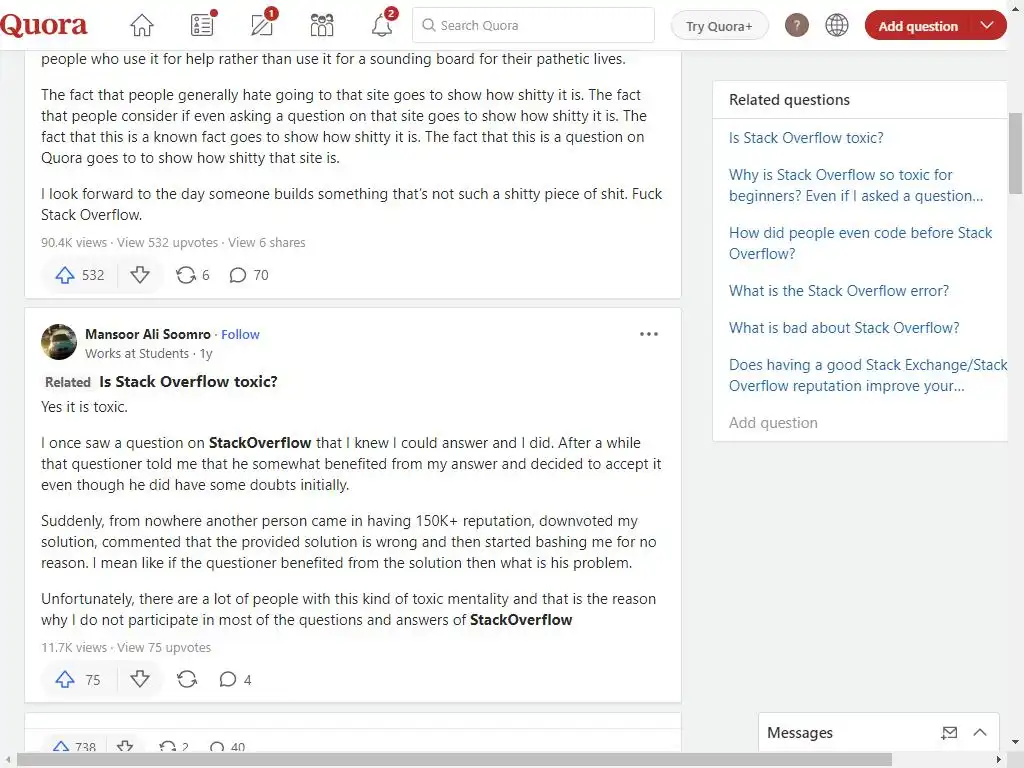This screenshot has width=1024, height=768.
Task: Click the Add question button
Action: click(x=918, y=26)
